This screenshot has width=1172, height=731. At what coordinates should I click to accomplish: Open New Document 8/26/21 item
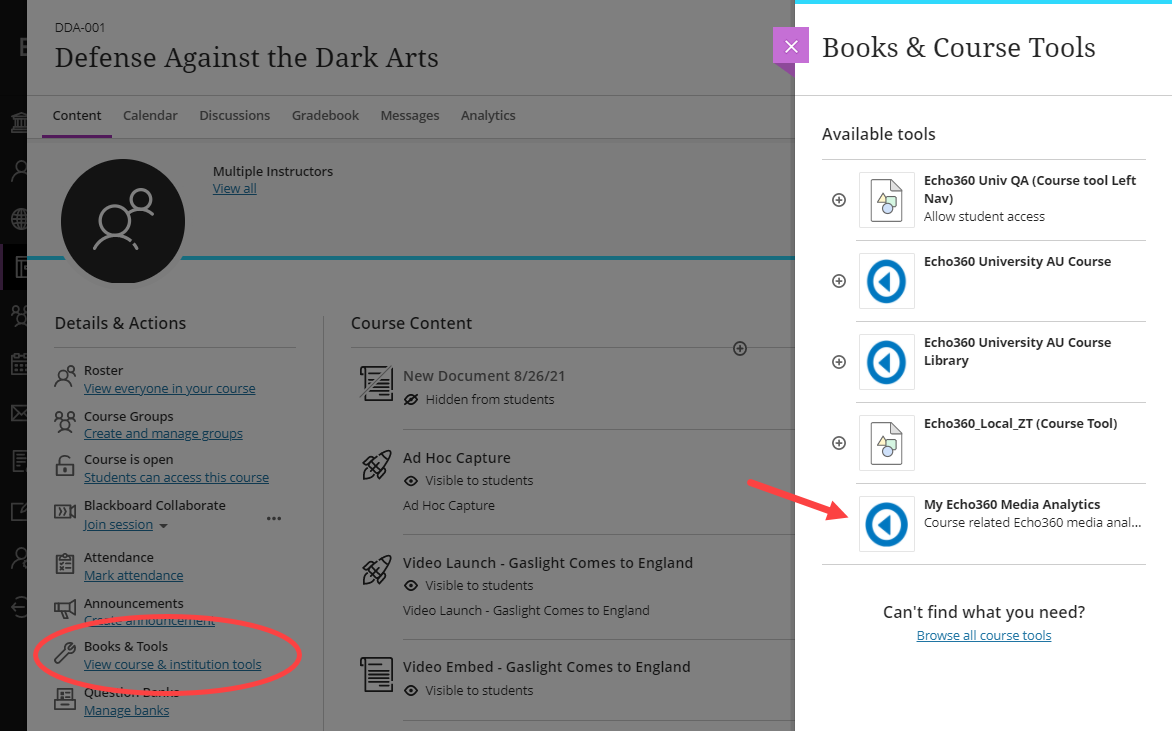coord(484,376)
